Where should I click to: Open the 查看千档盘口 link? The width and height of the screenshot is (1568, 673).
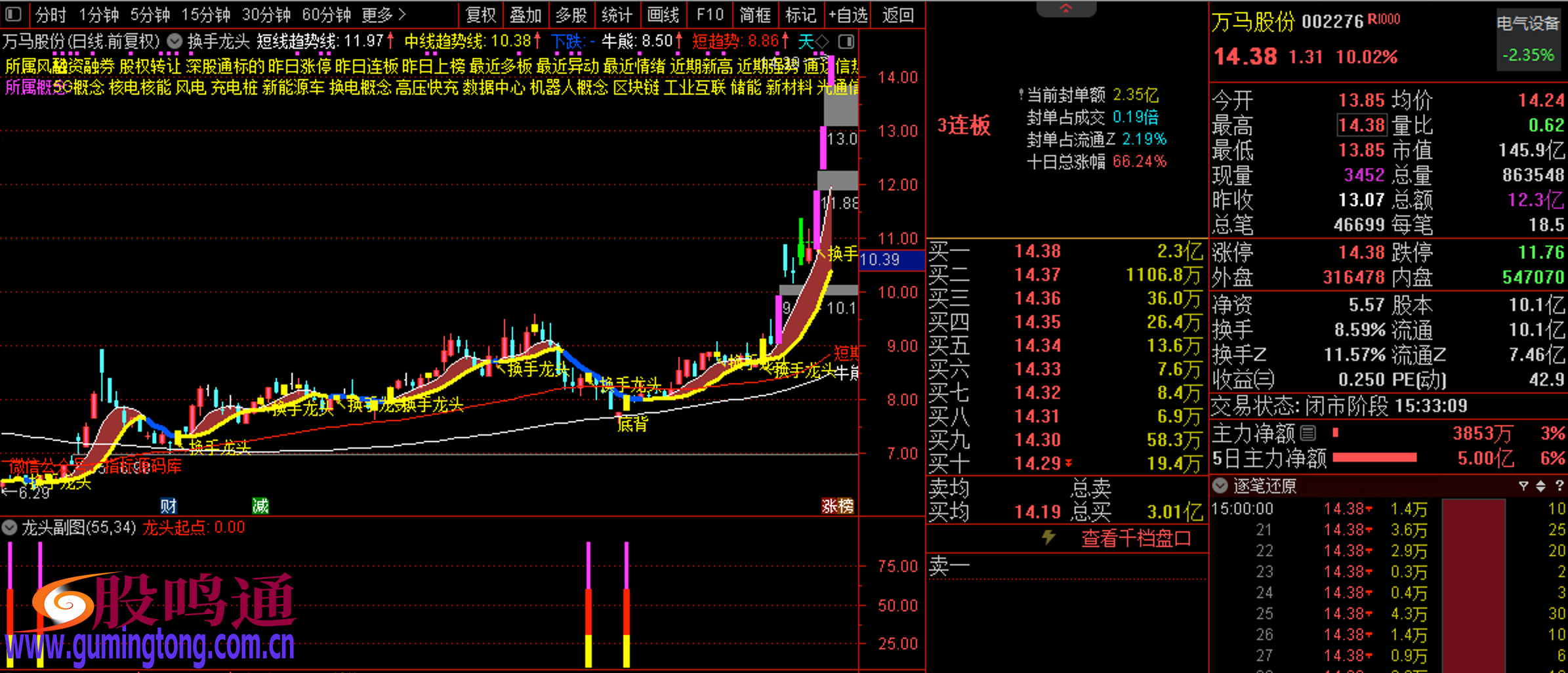point(1136,539)
